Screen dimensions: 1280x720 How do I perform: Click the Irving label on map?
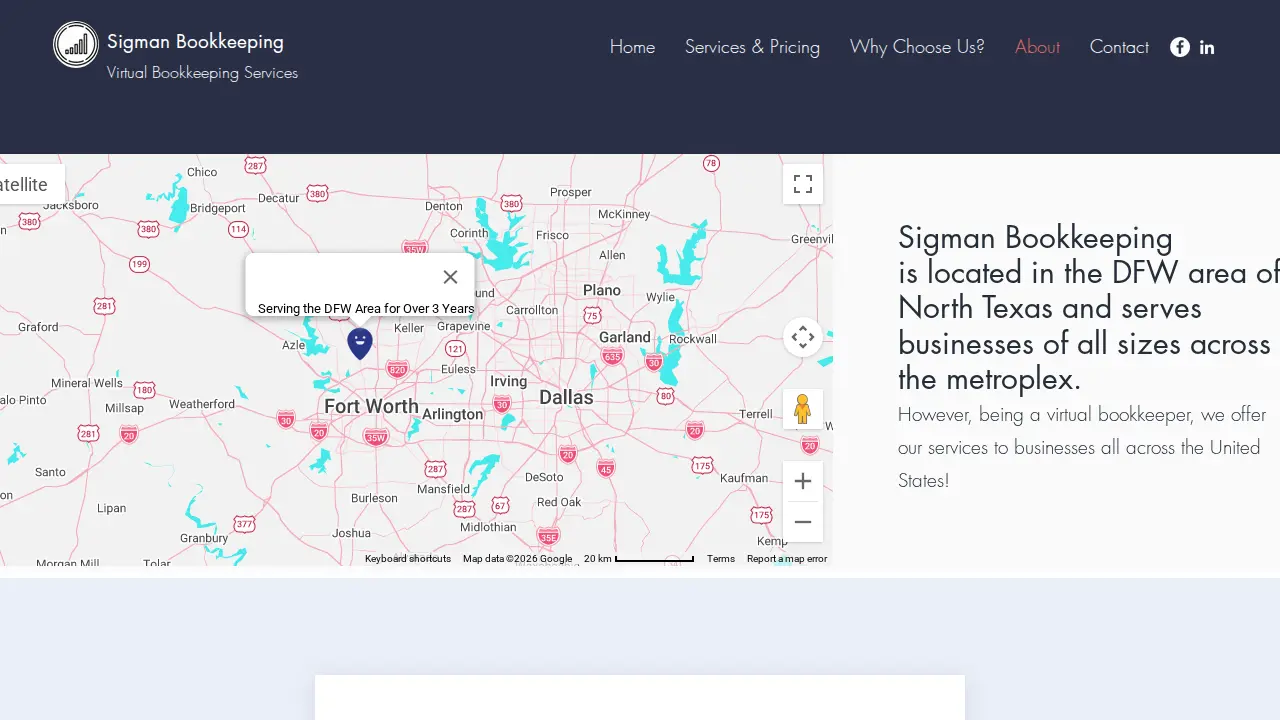[508, 381]
